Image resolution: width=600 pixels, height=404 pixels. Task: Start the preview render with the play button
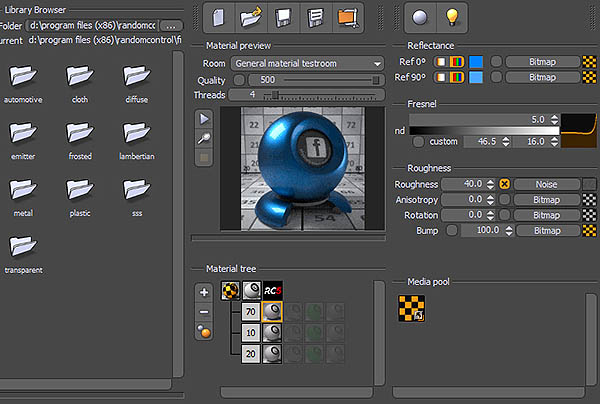point(204,119)
